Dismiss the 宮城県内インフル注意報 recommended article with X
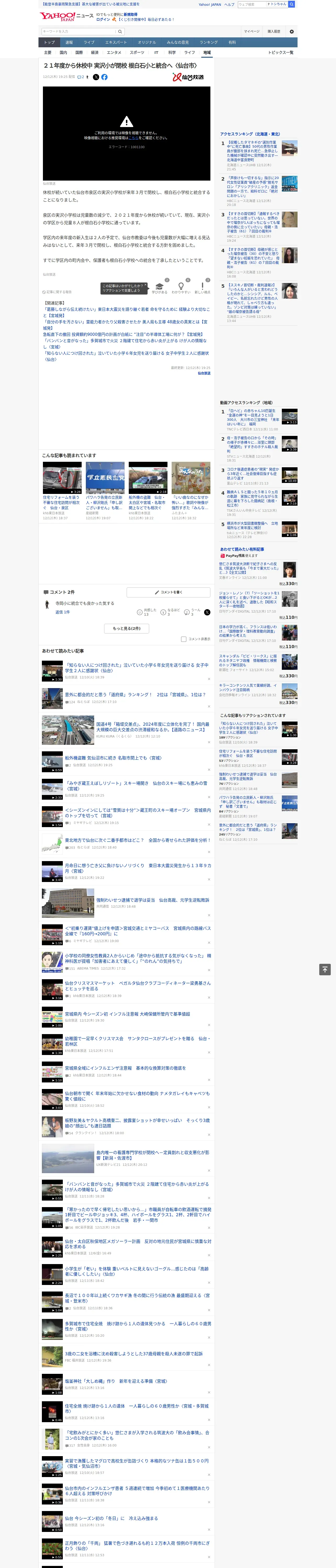The image size is (336, 1568). click(x=209, y=1025)
